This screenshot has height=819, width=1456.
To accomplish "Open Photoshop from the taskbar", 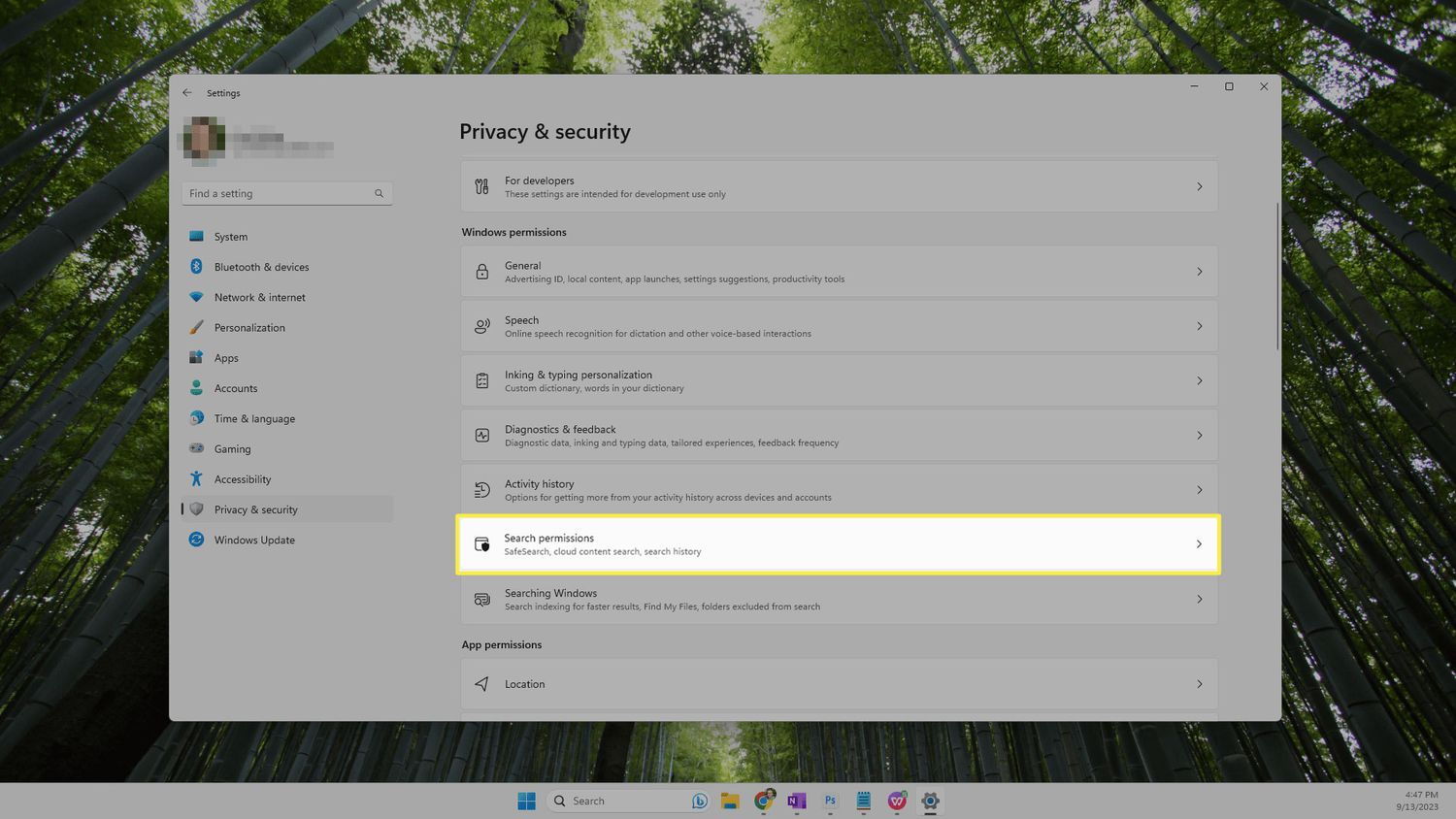I will pos(830,801).
